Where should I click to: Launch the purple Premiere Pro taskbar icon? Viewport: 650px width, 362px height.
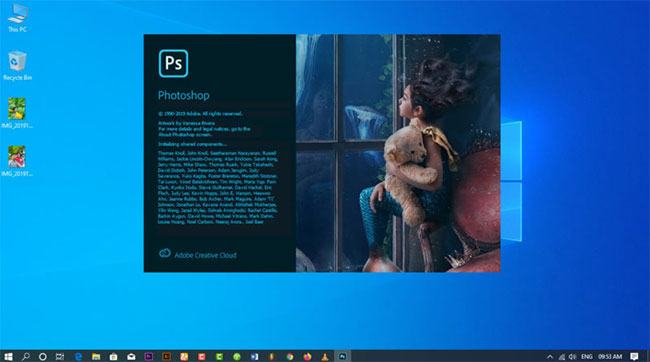[149, 356]
